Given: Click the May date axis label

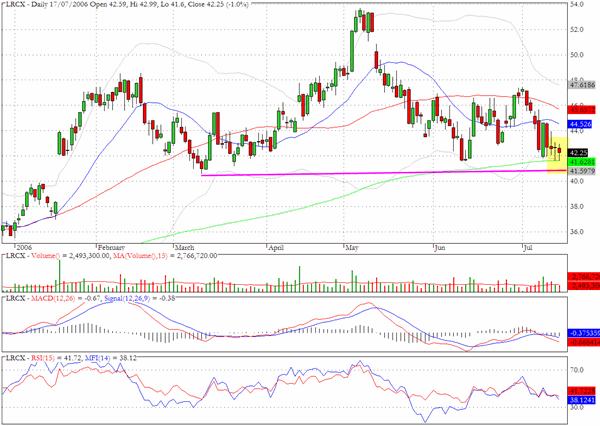Looking at the screenshot, I should click(352, 247).
